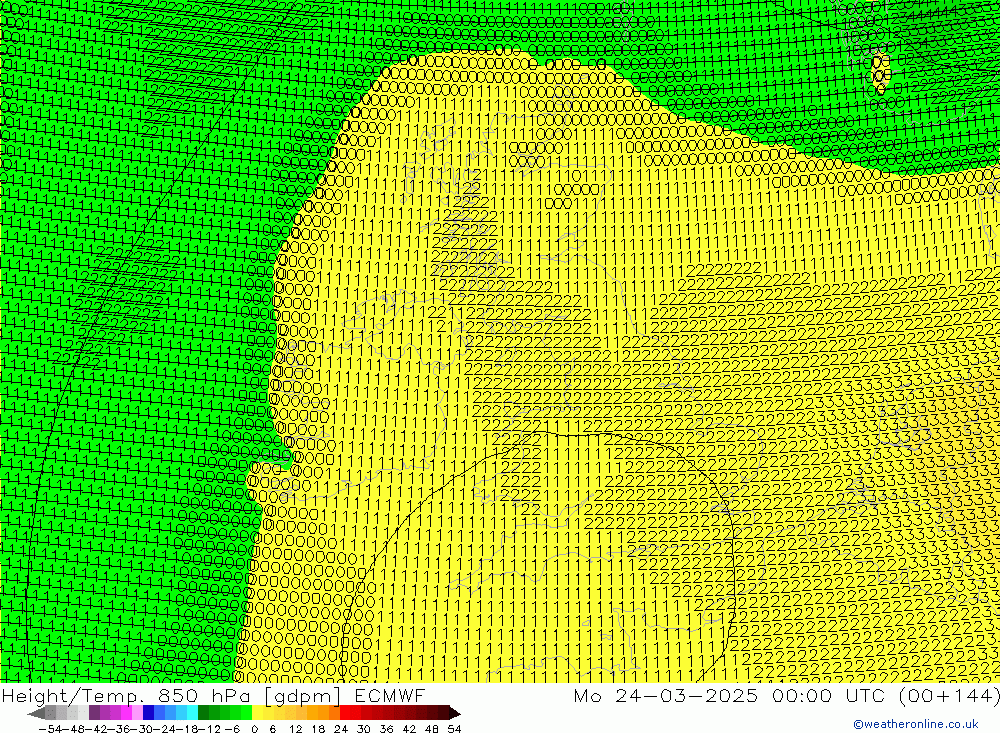Select the bright red swatch above 24 label
1000x733 pixels.
pyautogui.click(x=345, y=713)
